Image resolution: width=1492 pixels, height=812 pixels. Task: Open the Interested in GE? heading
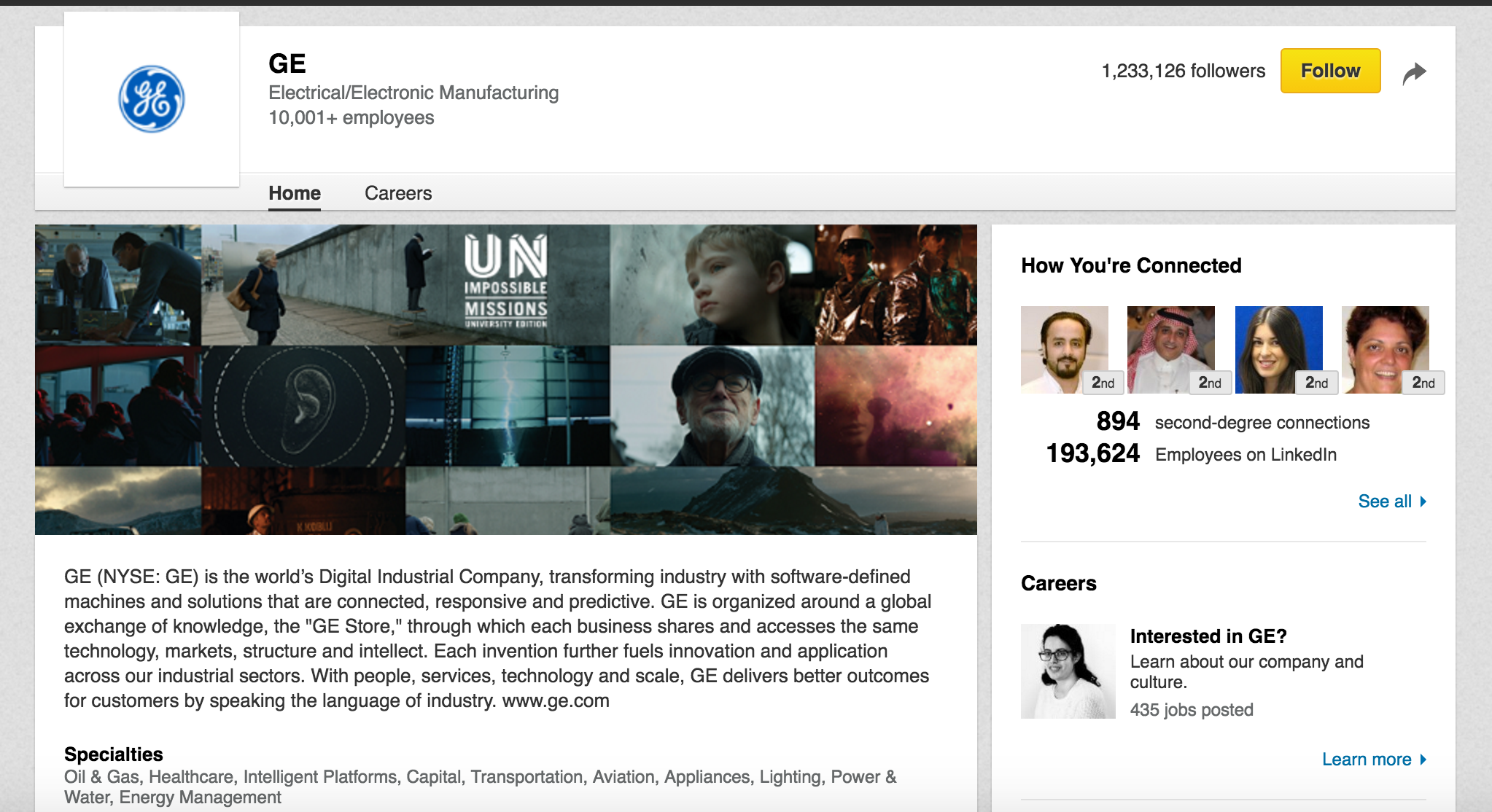point(1208,636)
